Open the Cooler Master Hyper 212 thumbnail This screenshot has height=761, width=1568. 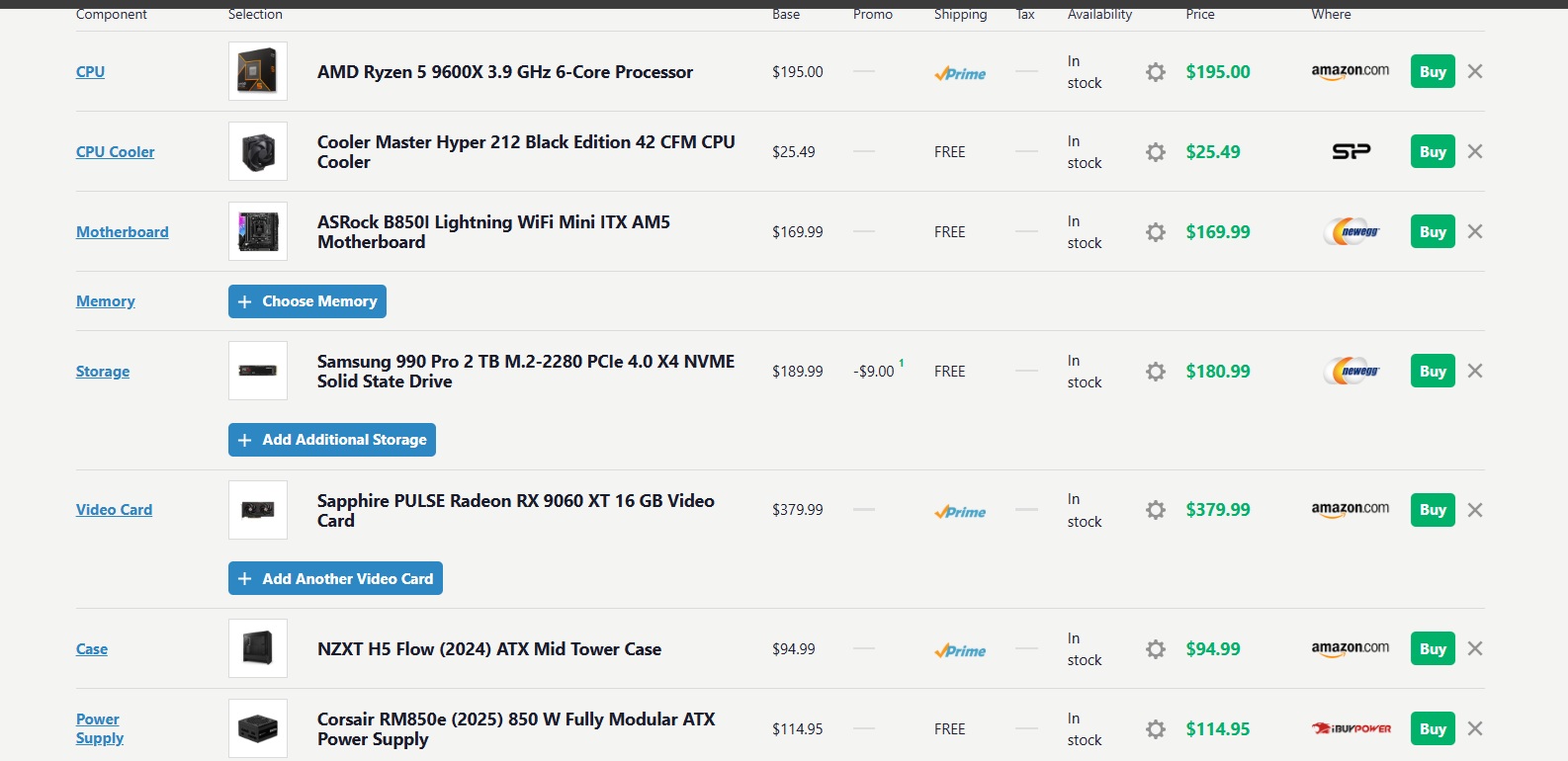coord(258,151)
